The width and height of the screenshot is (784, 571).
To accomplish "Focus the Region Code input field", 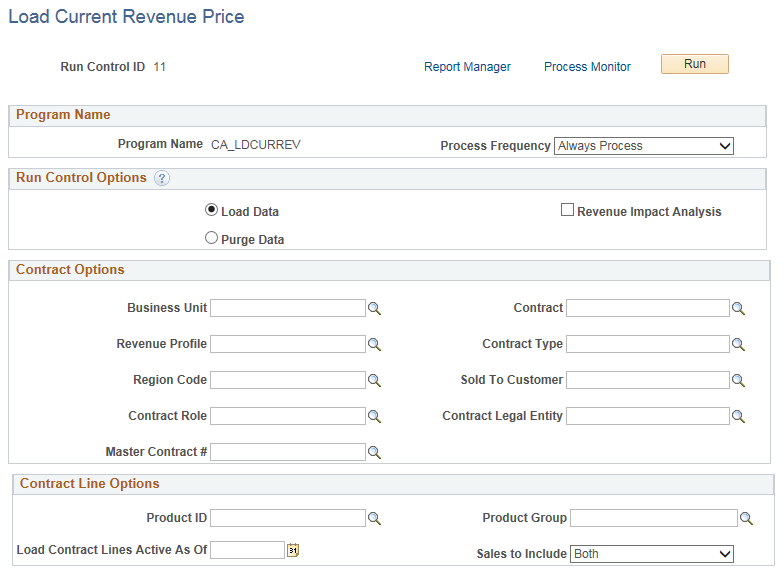I will 288,380.
